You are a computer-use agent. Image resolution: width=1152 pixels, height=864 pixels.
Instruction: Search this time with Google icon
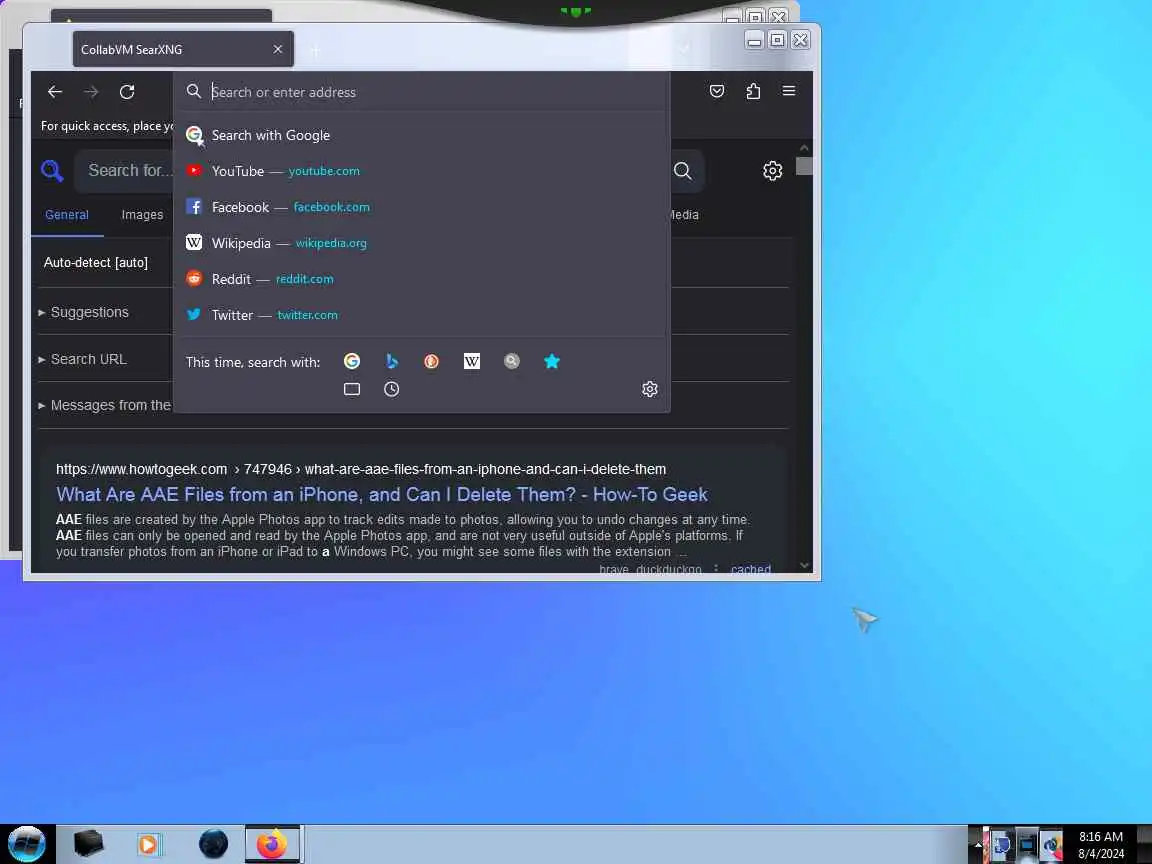click(x=352, y=361)
